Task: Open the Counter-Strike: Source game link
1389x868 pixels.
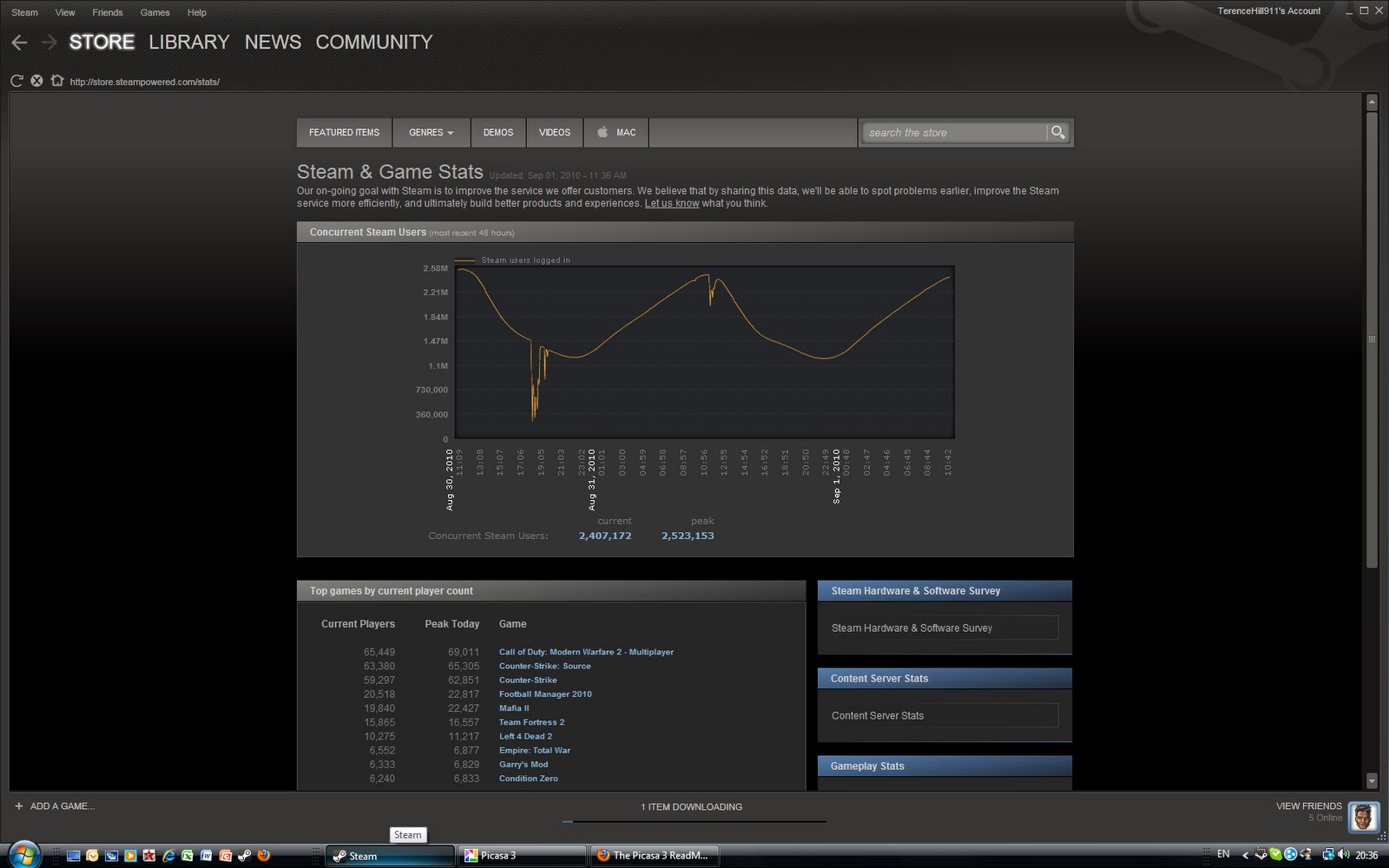Action: tap(544, 666)
